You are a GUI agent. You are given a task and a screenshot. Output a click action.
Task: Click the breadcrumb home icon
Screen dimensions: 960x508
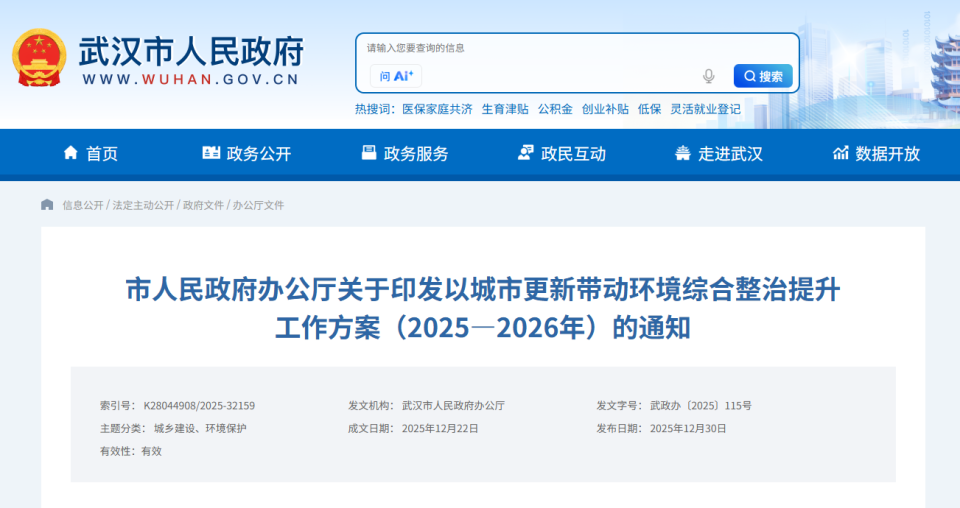(47, 204)
